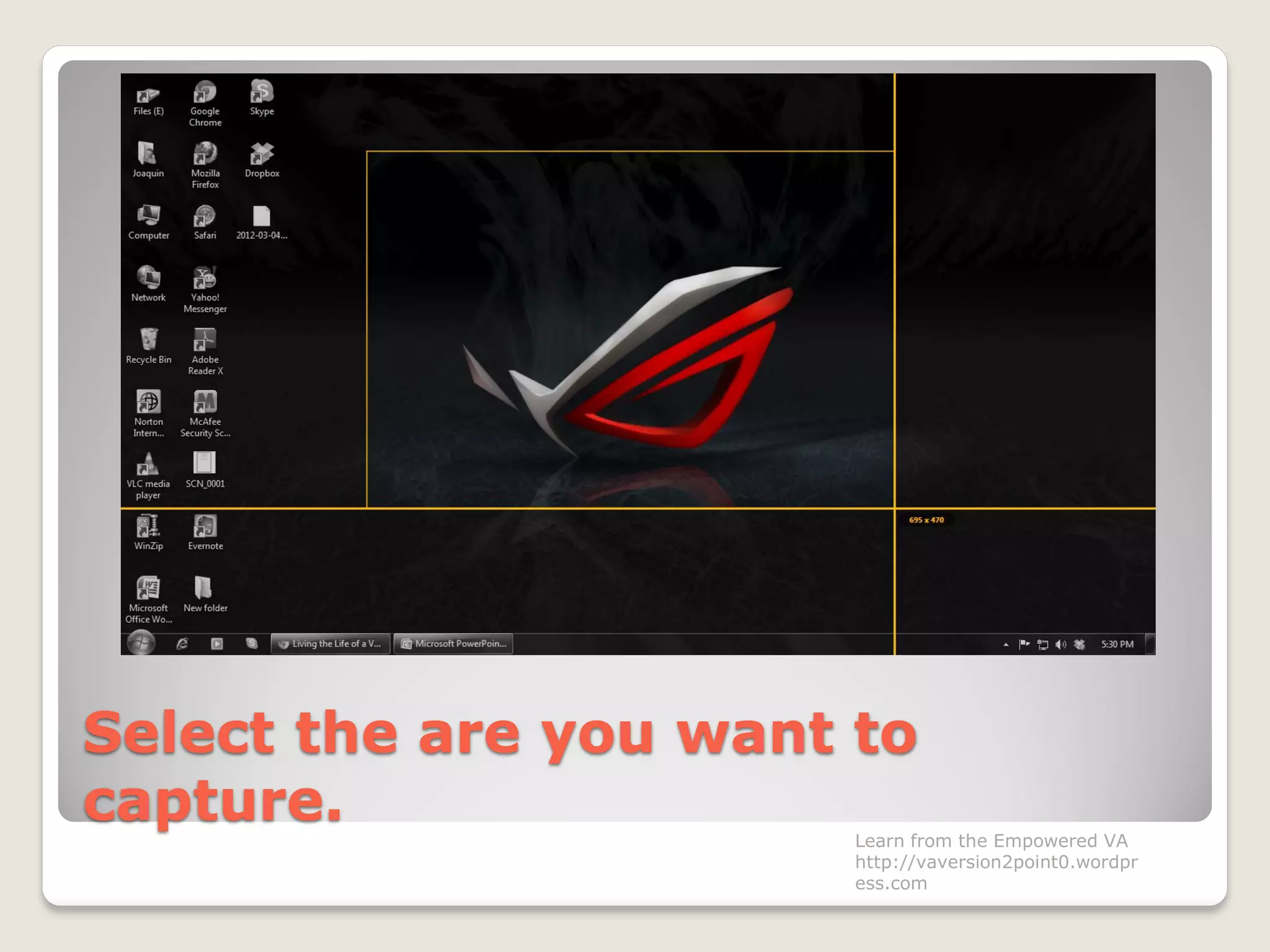
Task: Select the Computer desktop icon
Action: click(148, 222)
